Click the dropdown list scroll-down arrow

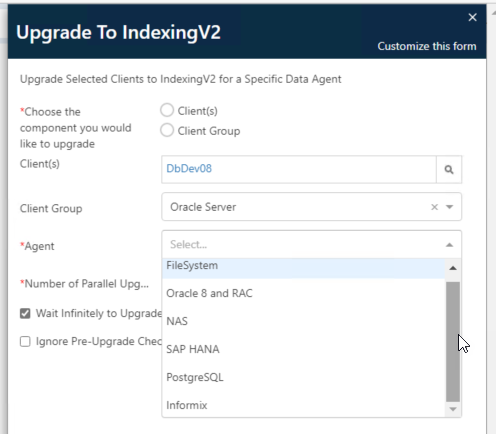[453, 409]
